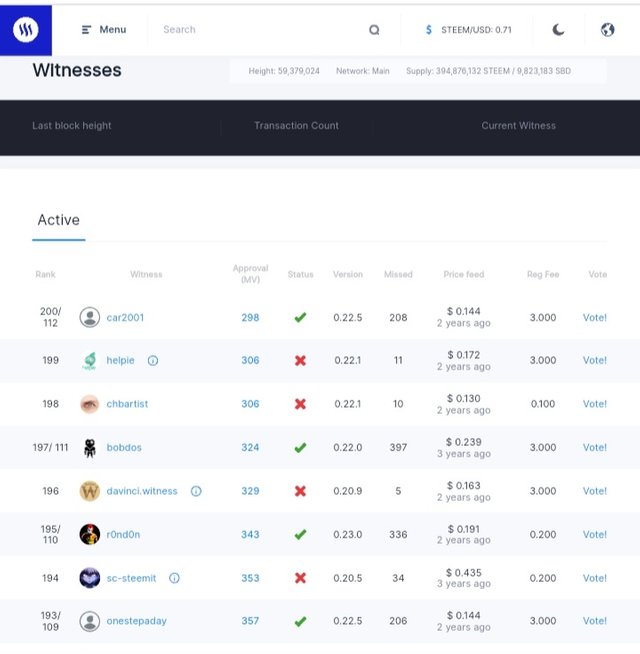This screenshot has width=640, height=654.
Task: Click the Approval (MV) column header
Action: 250,274
